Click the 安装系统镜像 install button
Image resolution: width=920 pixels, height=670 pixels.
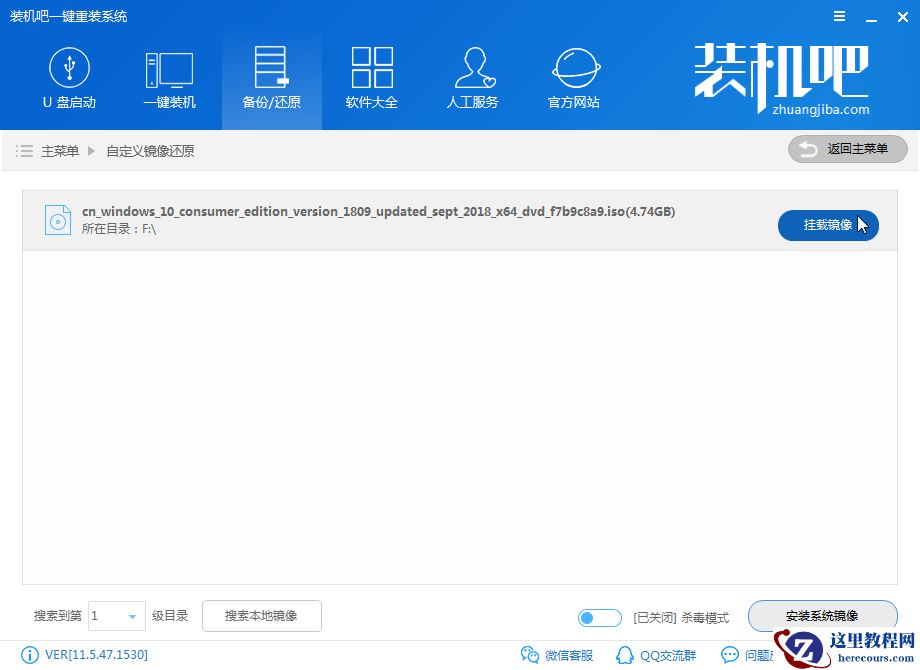tap(822, 616)
